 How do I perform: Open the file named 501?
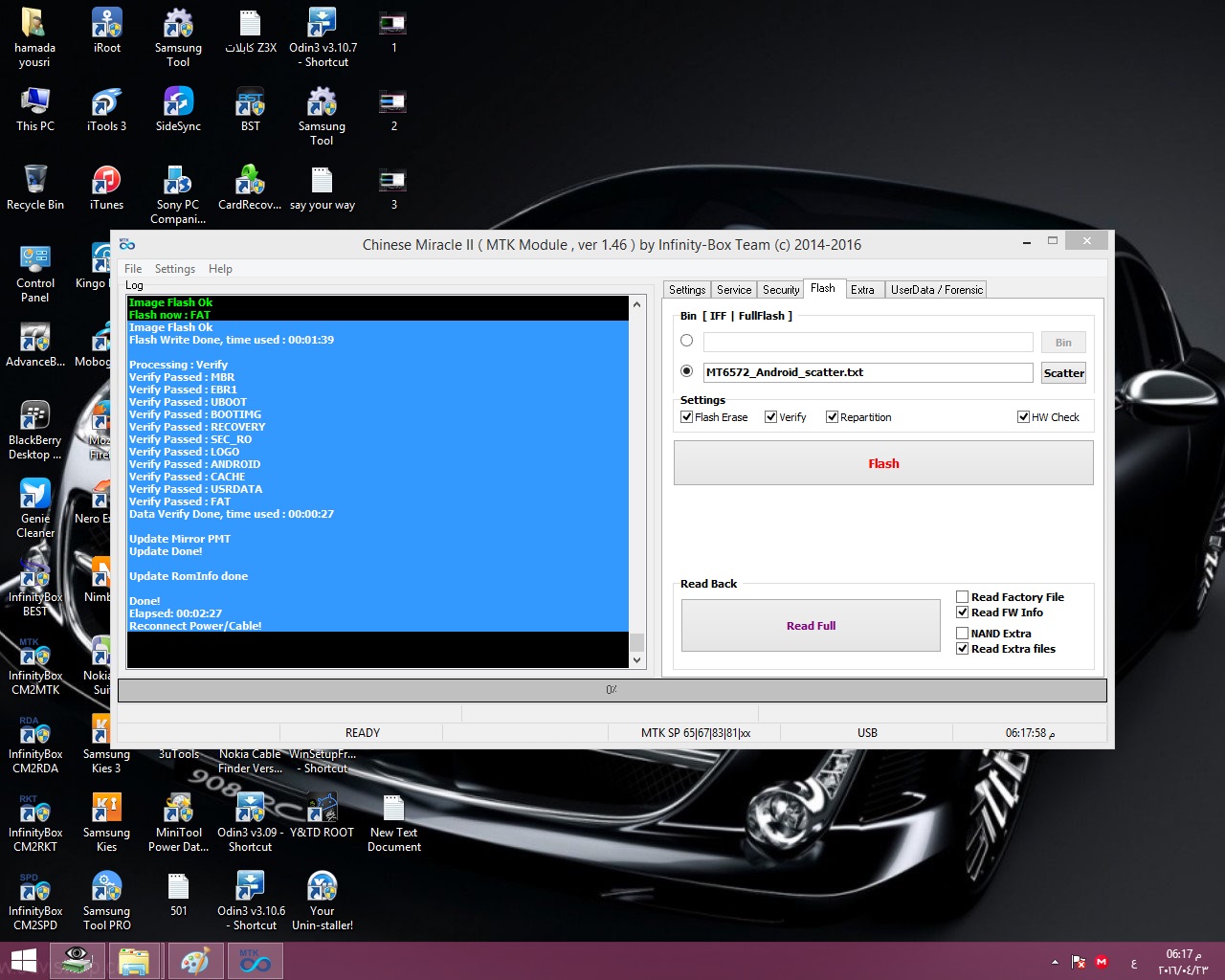point(178,893)
